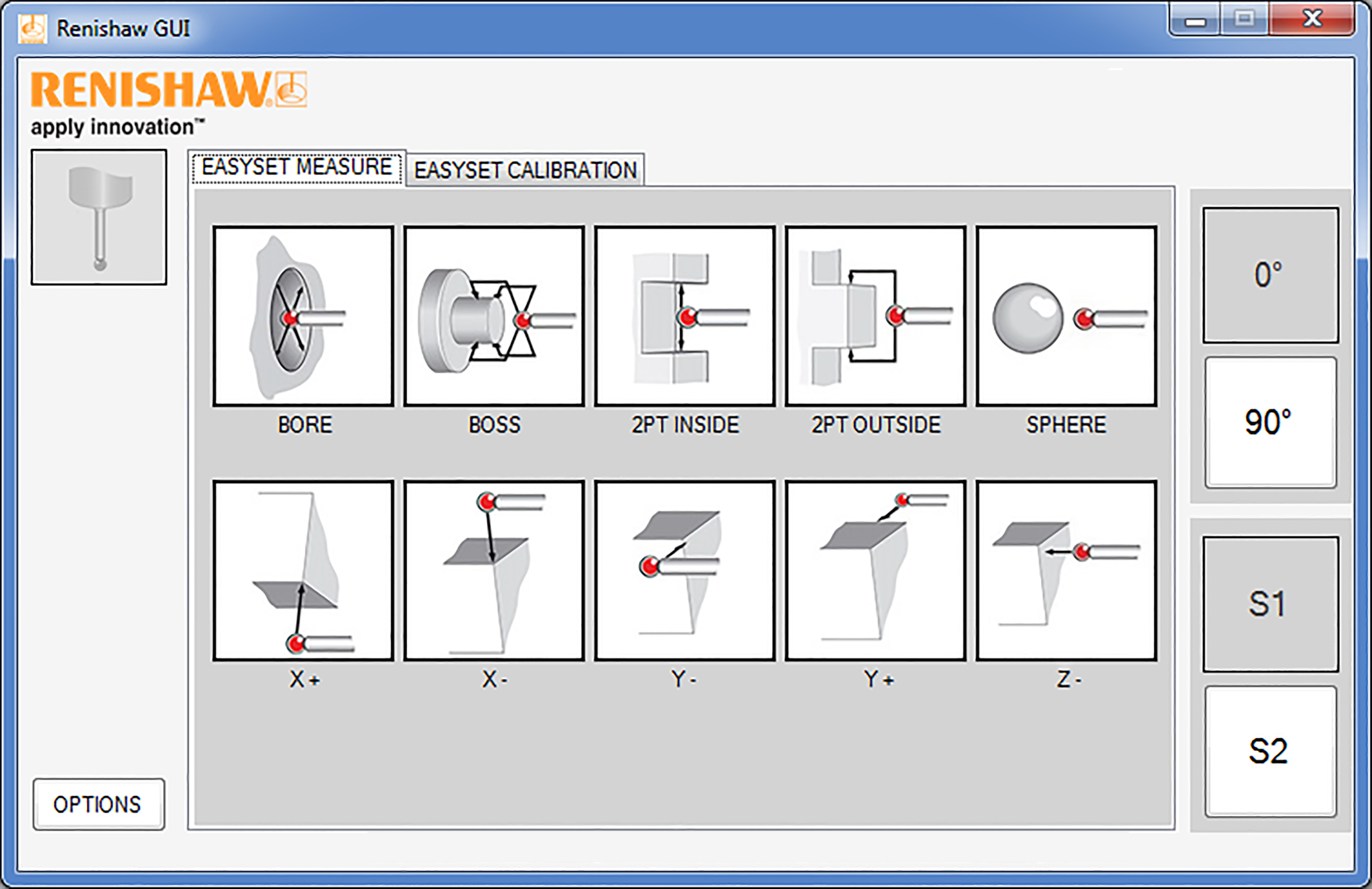
Task: Choose the BOSS measurement cycle icon
Action: pos(494,316)
